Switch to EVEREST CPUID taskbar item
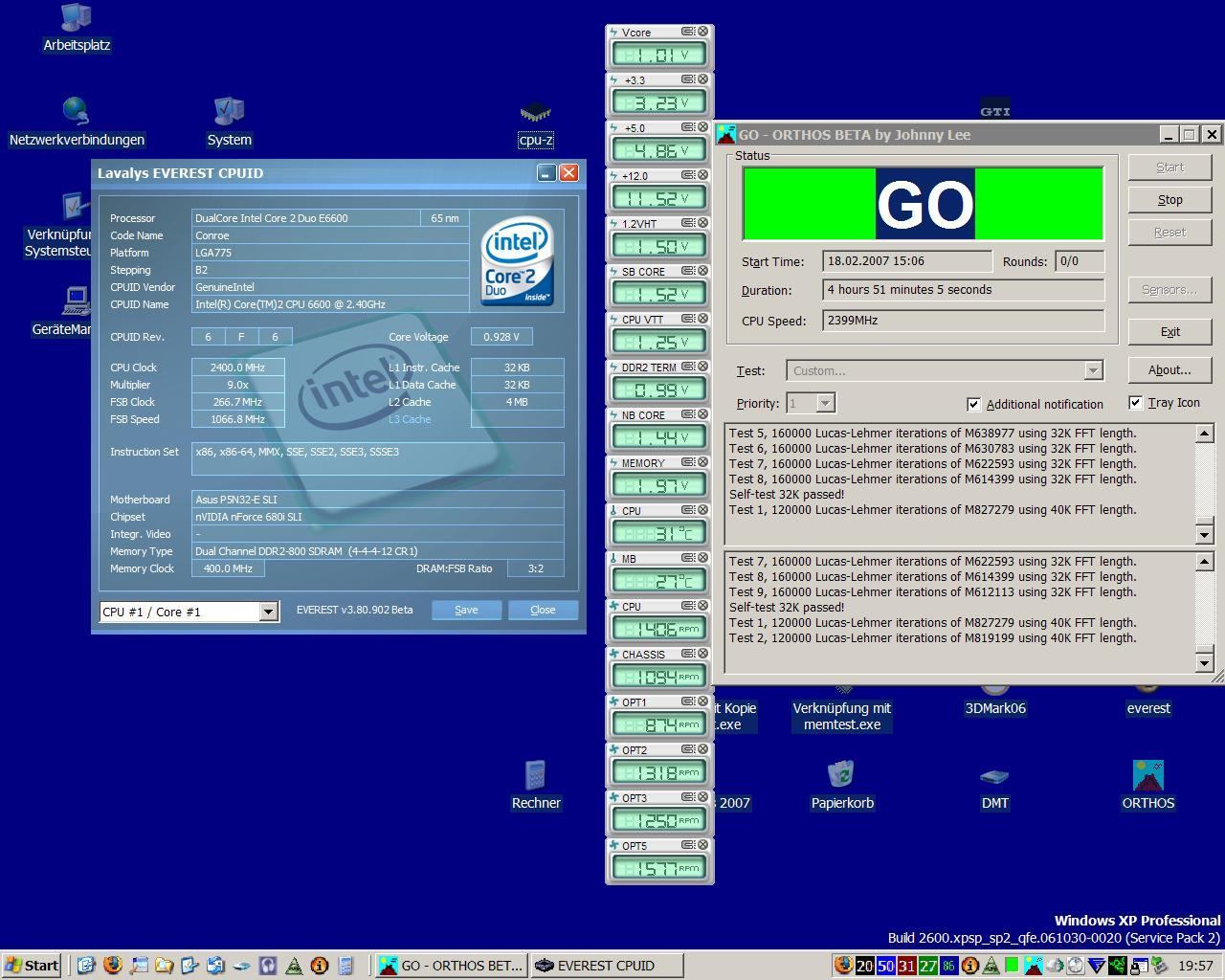 coord(607,965)
